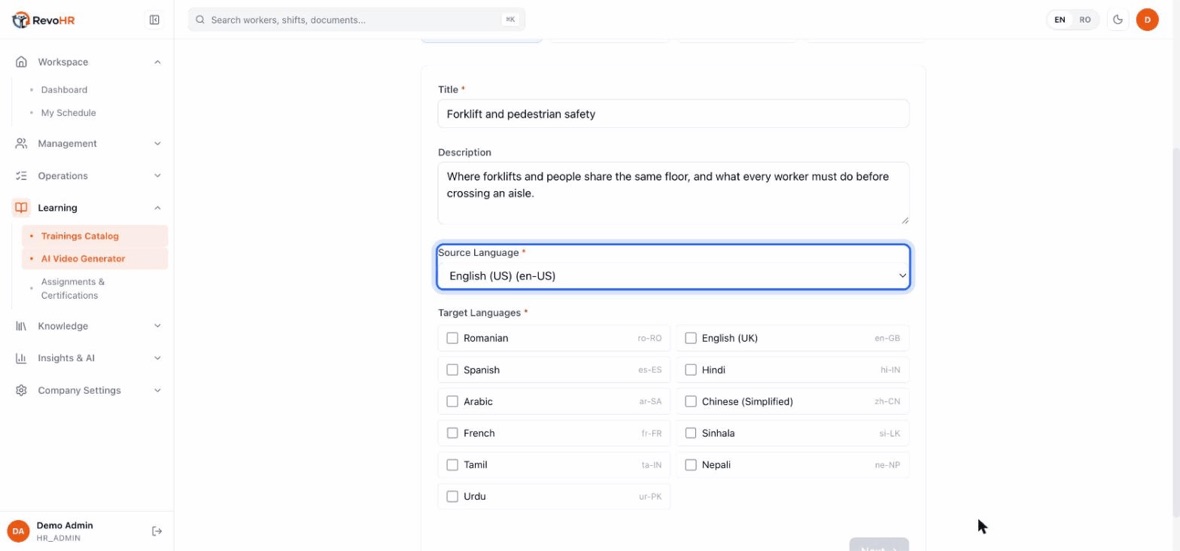Image resolution: width=1180 pixels, height=551 pixels.
Task: Expand the Operations menu chevron
Action: 157,176
